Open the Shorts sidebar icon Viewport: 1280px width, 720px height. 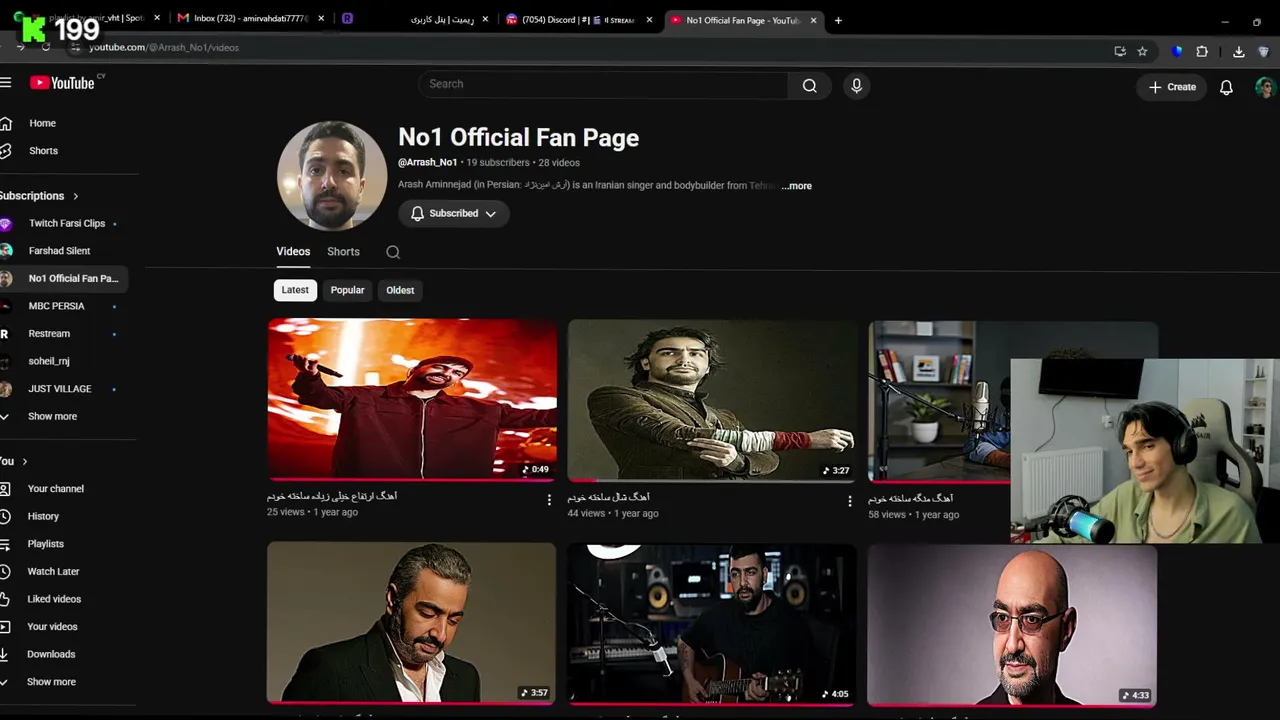coord(6,151)
